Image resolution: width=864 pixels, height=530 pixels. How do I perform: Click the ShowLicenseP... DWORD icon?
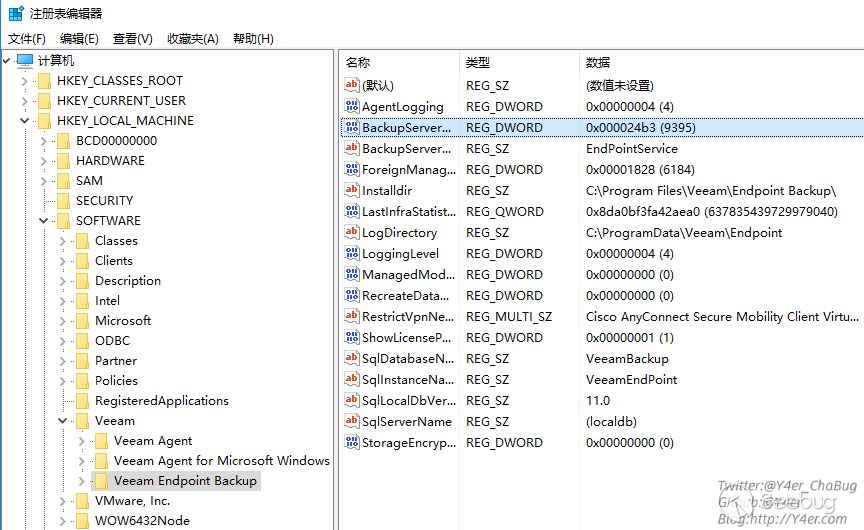click(352, 337)
